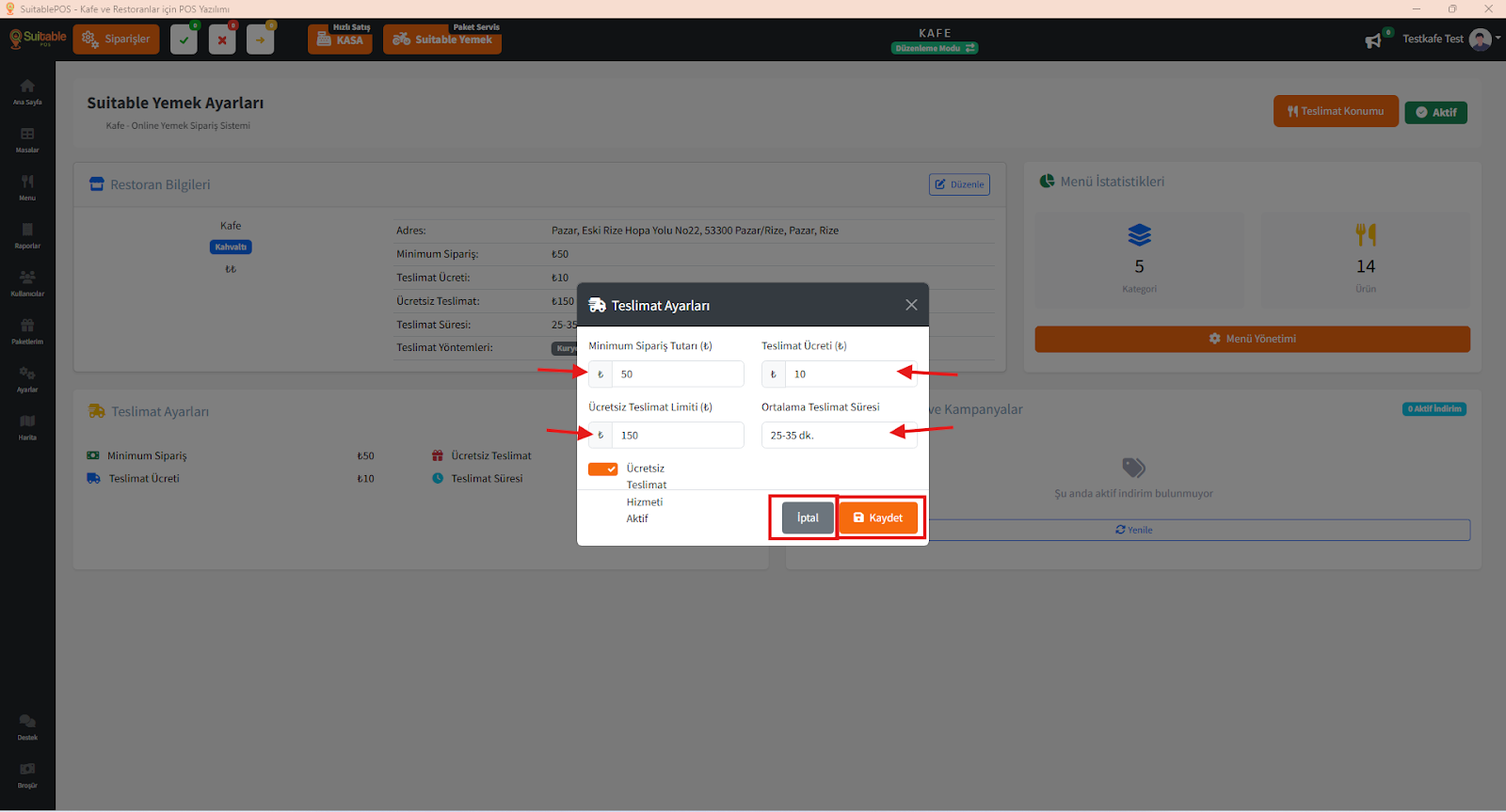This screenshot has width=1506, height=812.
Task: Click the Kategori count 5
Action: (1139, 266)
